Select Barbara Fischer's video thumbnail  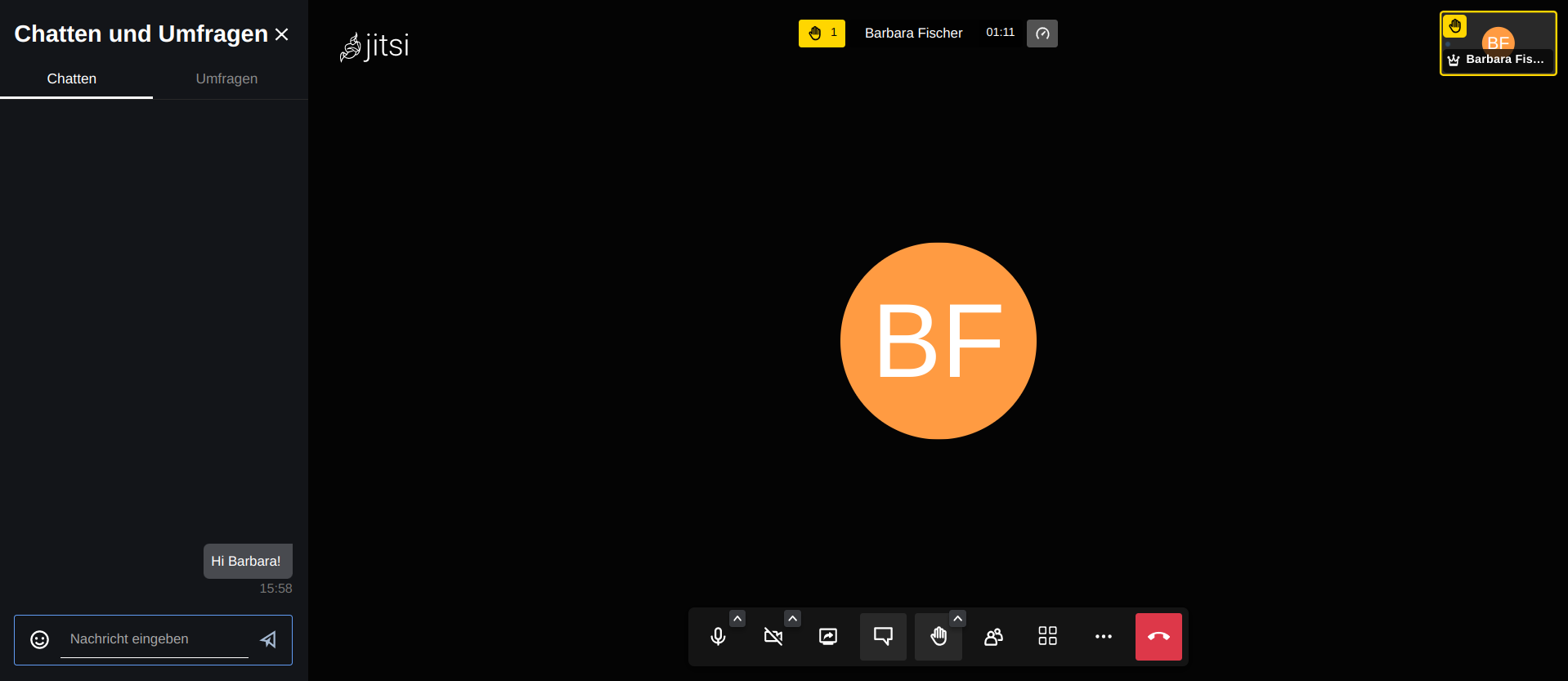pyautogui.click(x=1498, y=43)
